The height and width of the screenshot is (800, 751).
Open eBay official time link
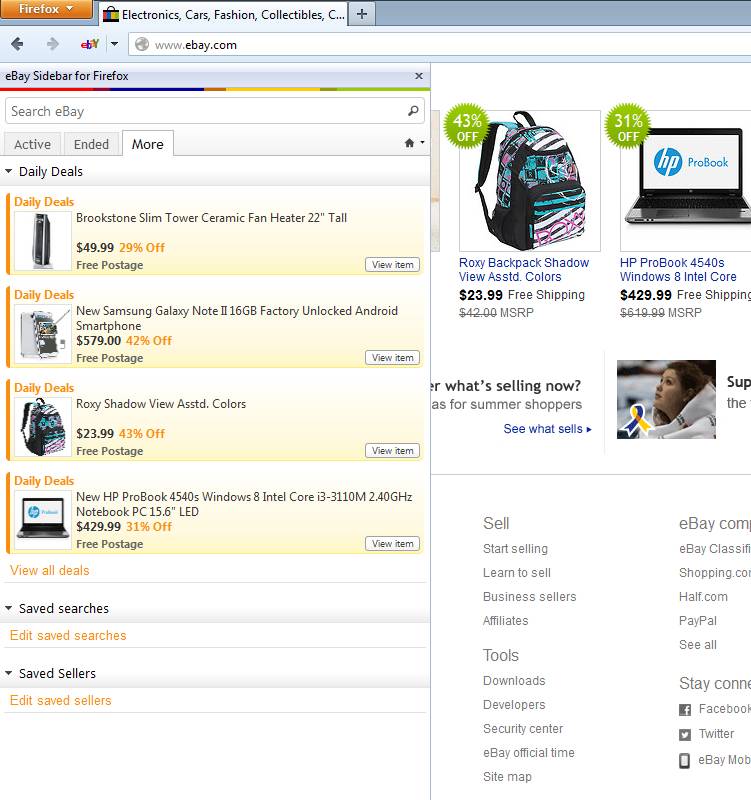click(x=529, y=753)
